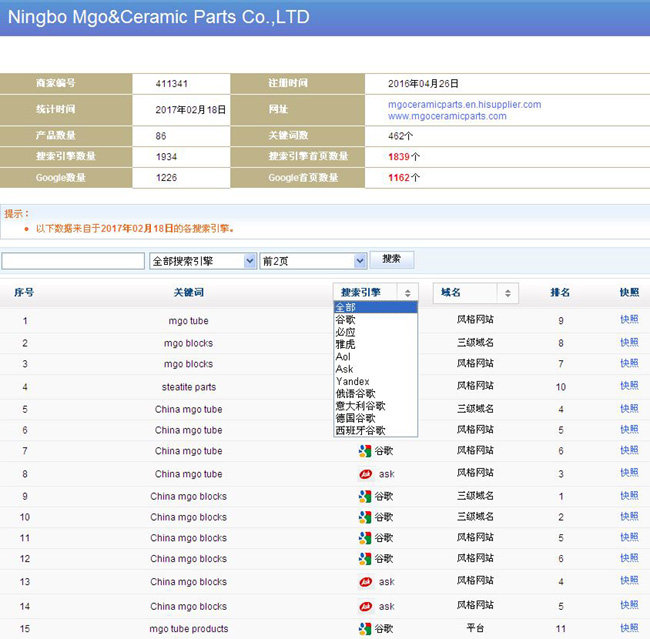This screenshot has width=650, height=639.
Task: Select 意大利谷歌 in the engine list
Action: [375, 406]
